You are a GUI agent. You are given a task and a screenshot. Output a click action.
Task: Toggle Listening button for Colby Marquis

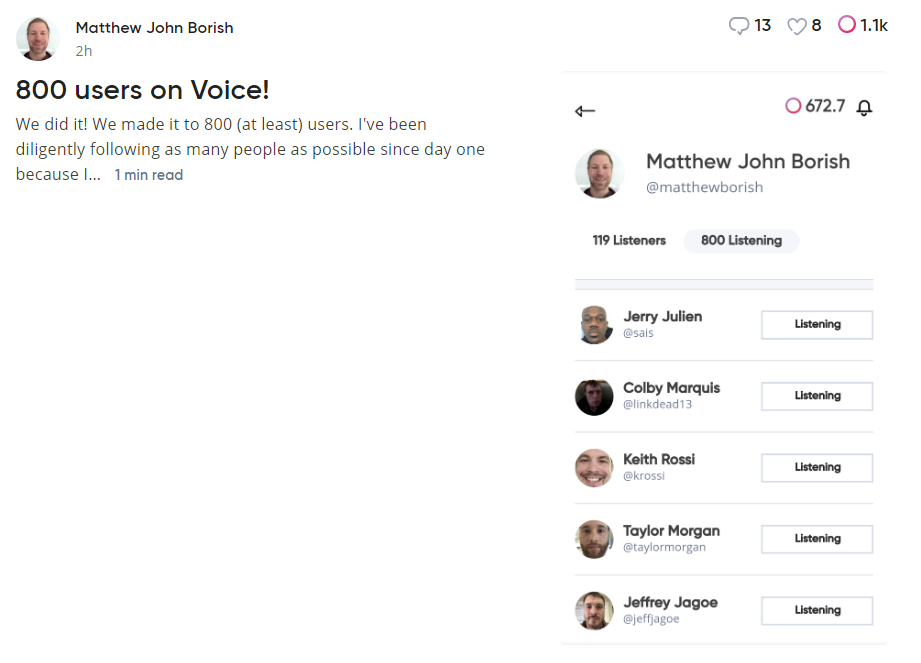(817, 396)
